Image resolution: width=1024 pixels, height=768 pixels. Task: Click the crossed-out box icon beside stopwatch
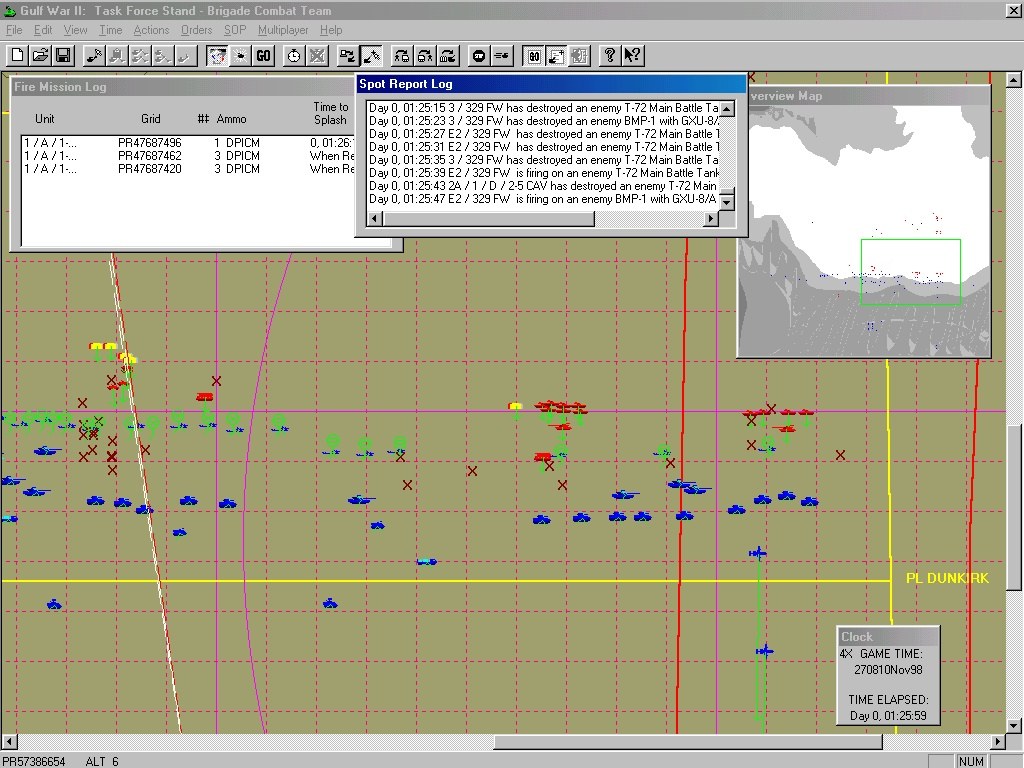coord(317,56)
